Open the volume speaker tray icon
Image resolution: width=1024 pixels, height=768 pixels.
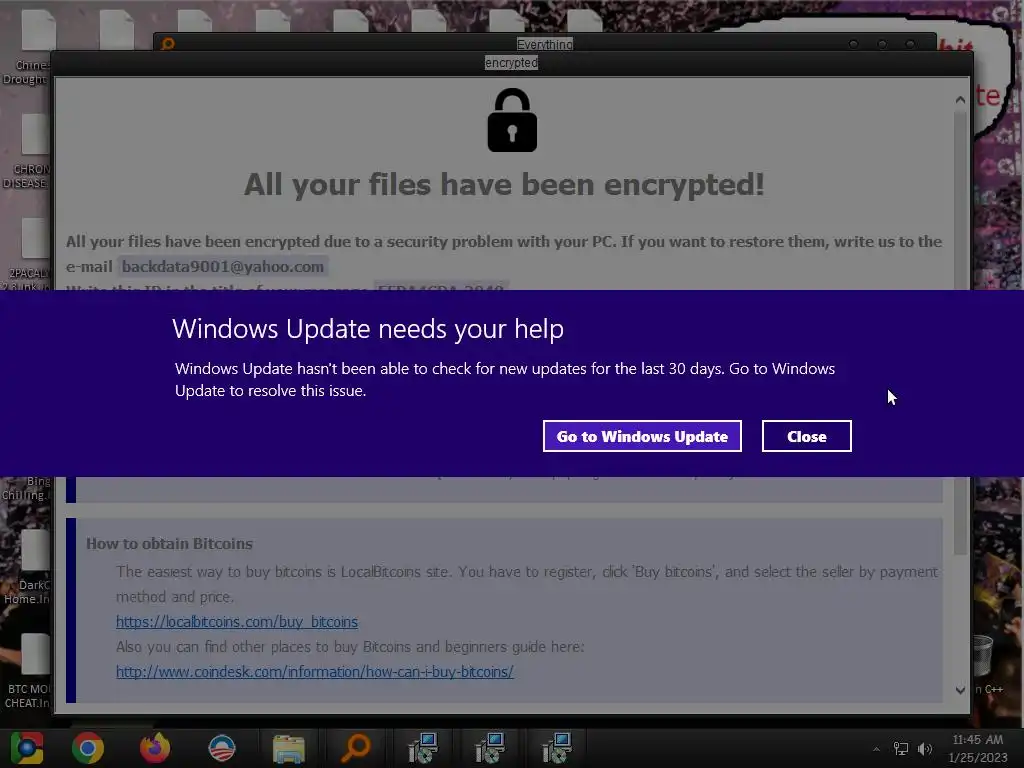click(925, 748)
